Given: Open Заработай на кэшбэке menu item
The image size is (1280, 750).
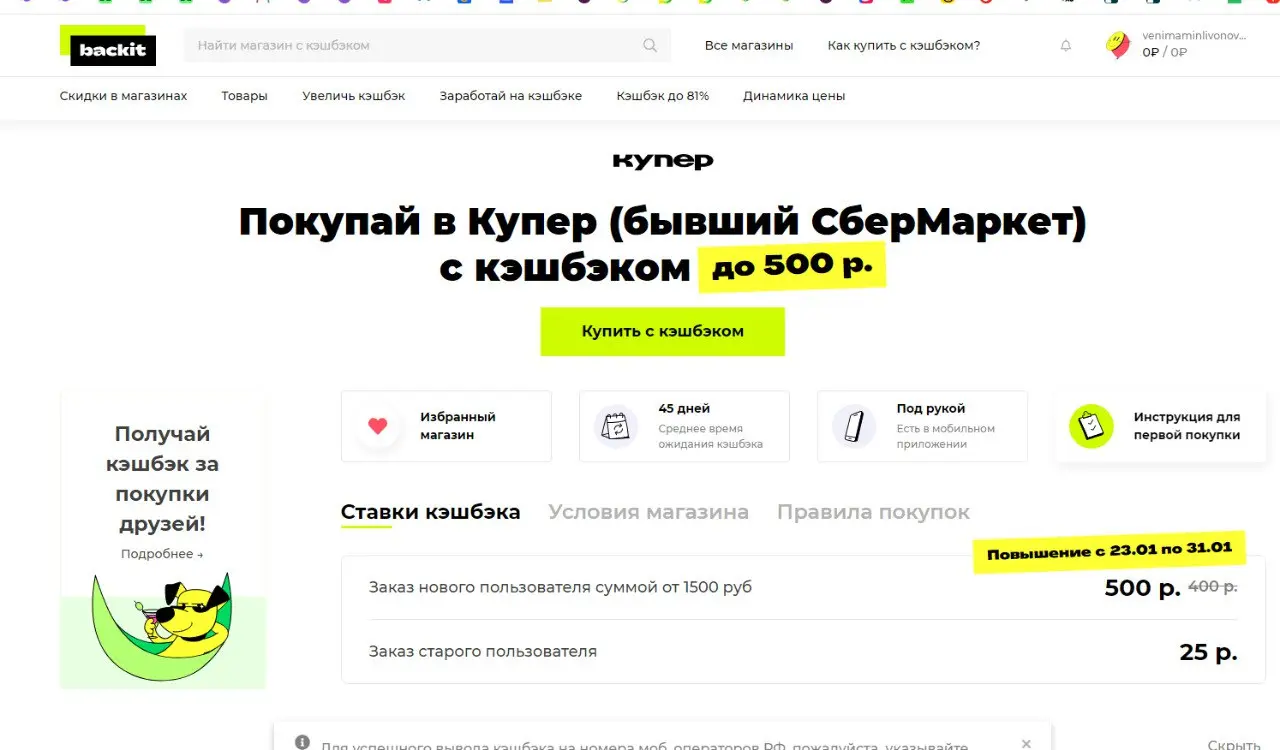Looking at the screenshot, I should coord(511,96).
